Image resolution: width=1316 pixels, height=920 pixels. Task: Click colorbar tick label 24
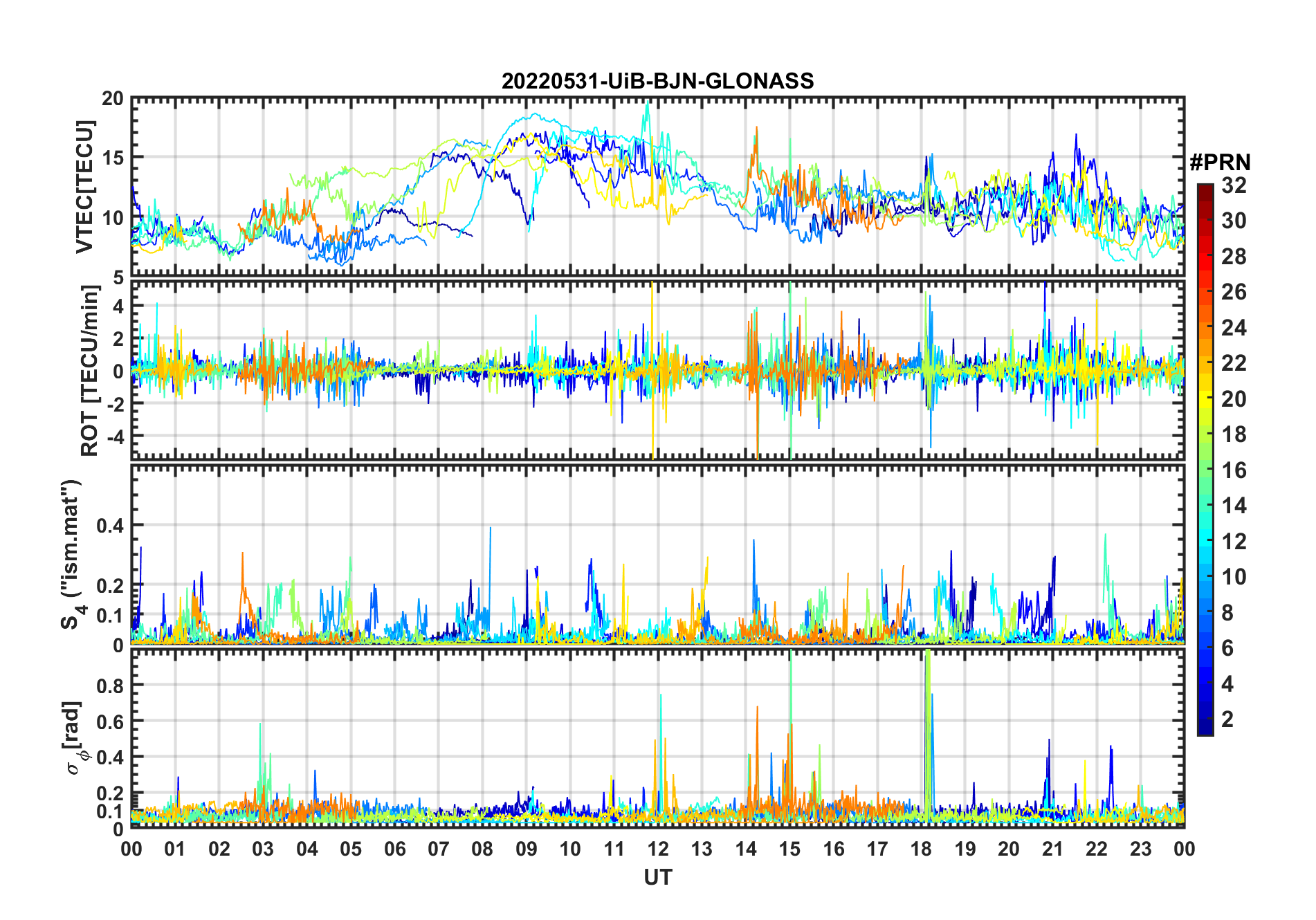[1234, 328]
